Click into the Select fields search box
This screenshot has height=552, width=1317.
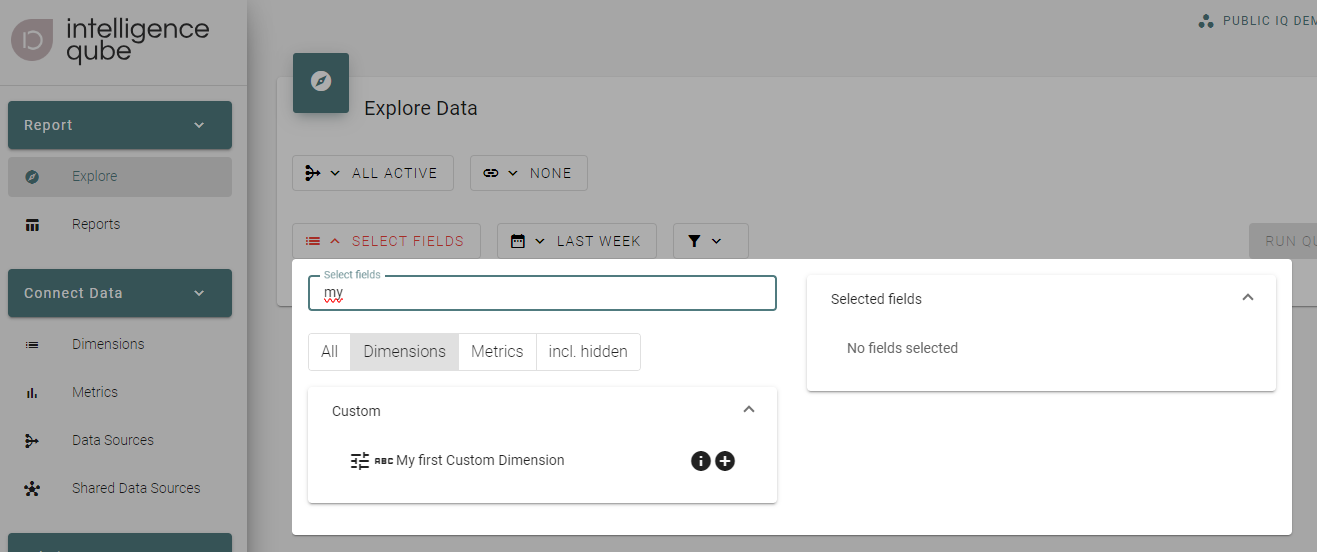pos(542,294)
